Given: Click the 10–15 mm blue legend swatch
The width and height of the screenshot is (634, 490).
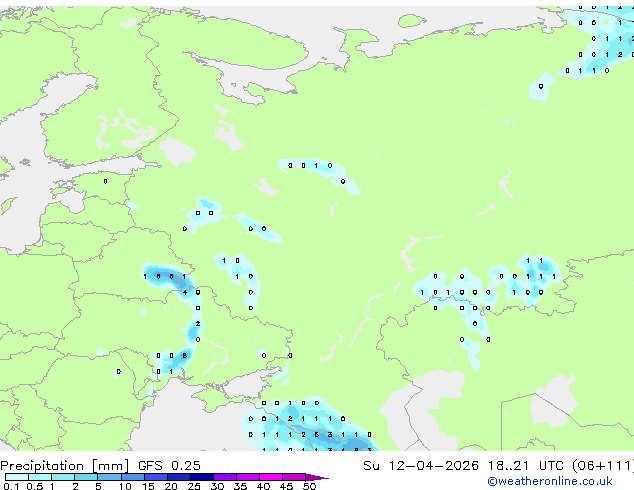Looking at the screenshot, I should point(133,477).
